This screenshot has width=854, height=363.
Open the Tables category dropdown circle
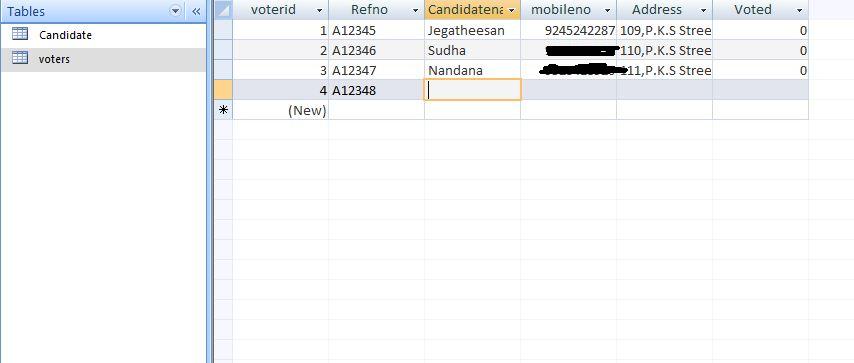(175, 11)
